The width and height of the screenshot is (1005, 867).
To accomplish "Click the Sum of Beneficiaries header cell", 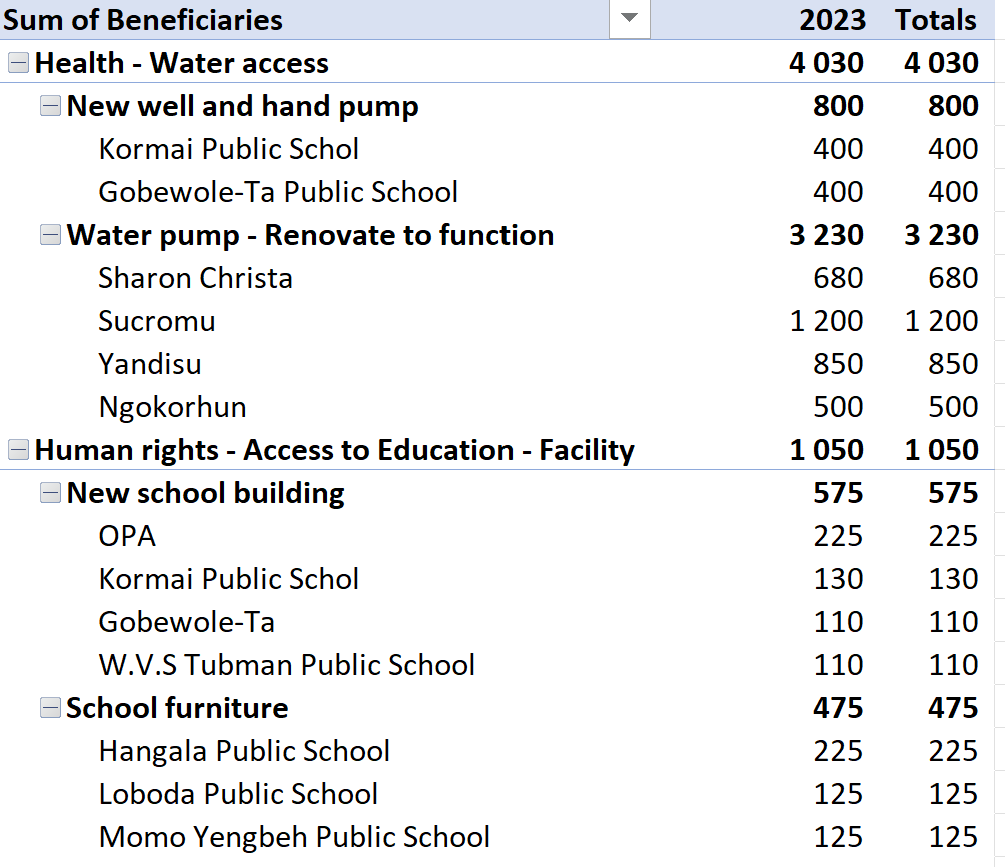I will [145, 19].
